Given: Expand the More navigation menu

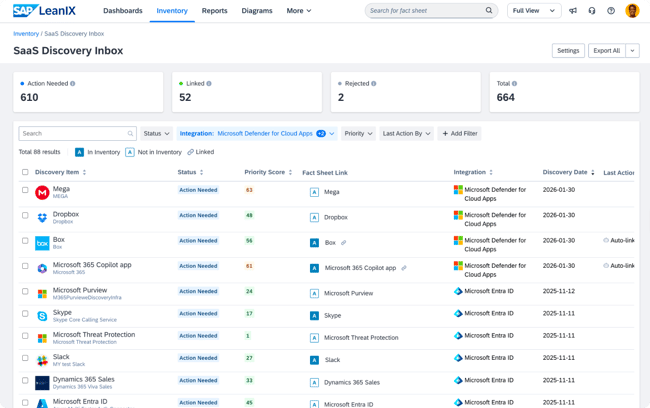Looking at the screenshot, I should pos(299,11).
